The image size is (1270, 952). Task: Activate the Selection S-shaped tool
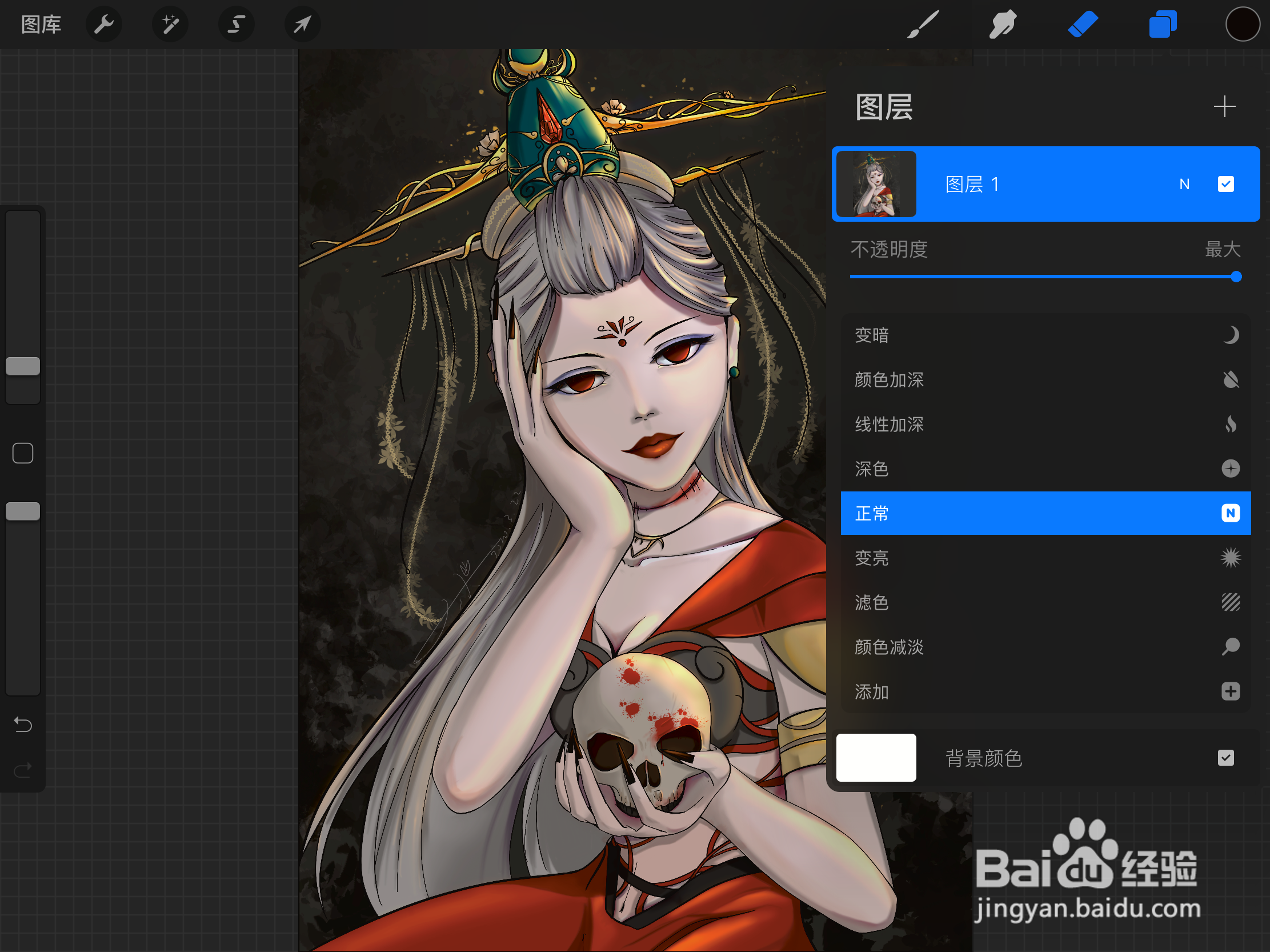point(236,25)
